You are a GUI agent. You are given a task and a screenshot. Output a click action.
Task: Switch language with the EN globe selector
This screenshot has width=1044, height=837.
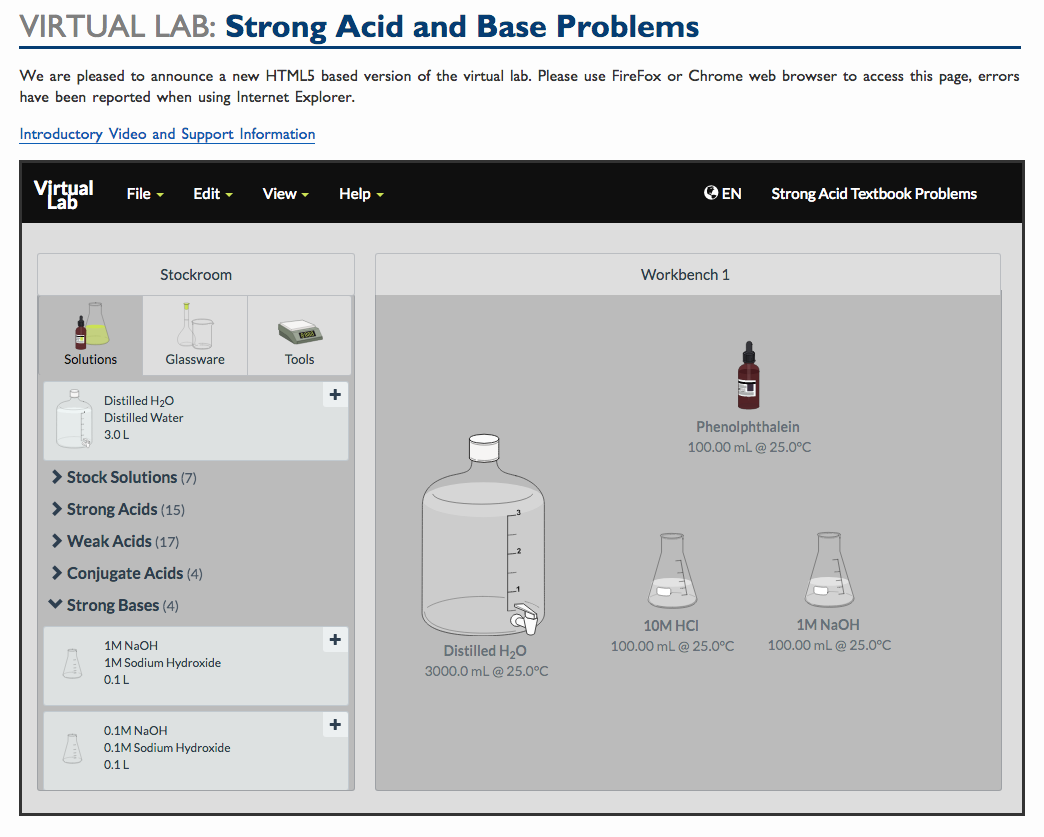tap(722, 193)
